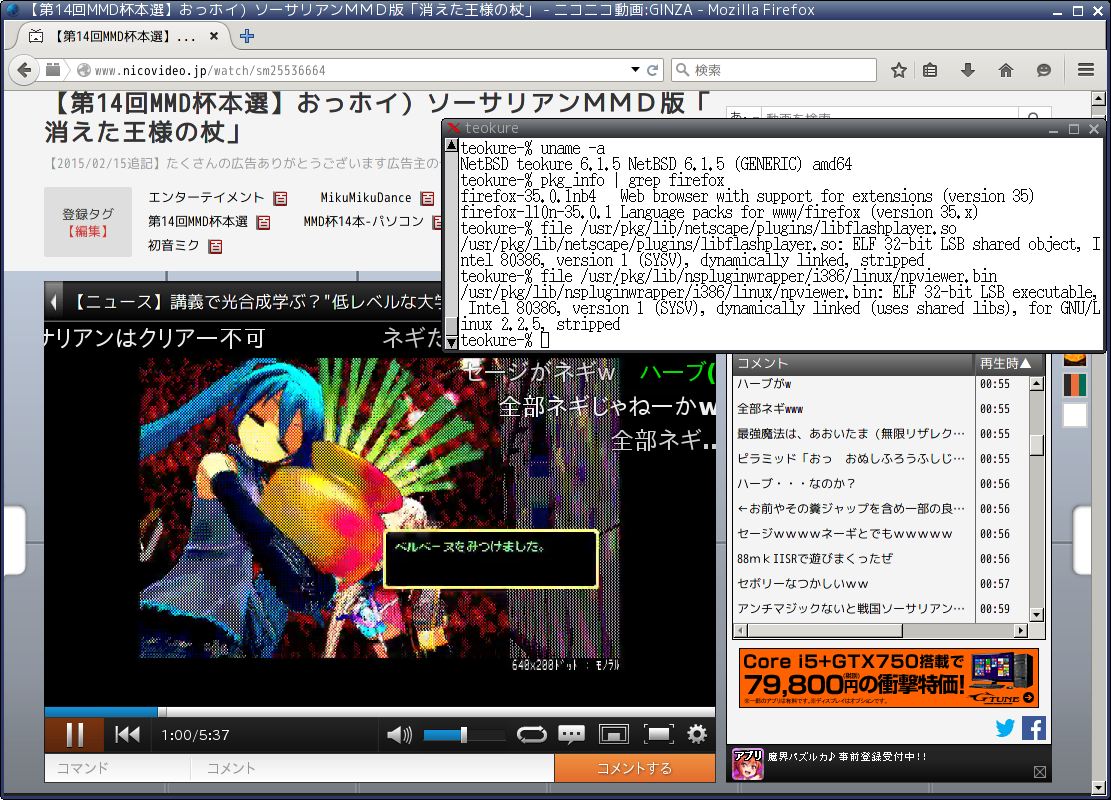Select comment セボリーなつかしいww
The image size is (1111, 800).
pos(853,584)
